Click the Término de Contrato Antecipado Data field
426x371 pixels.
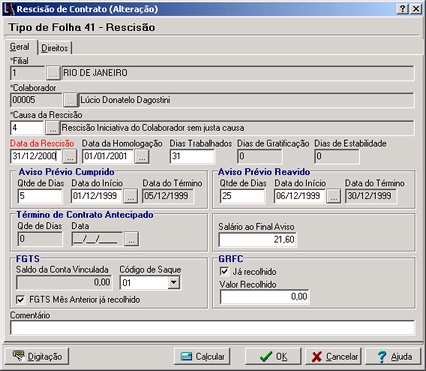click(x=97, y=239)
